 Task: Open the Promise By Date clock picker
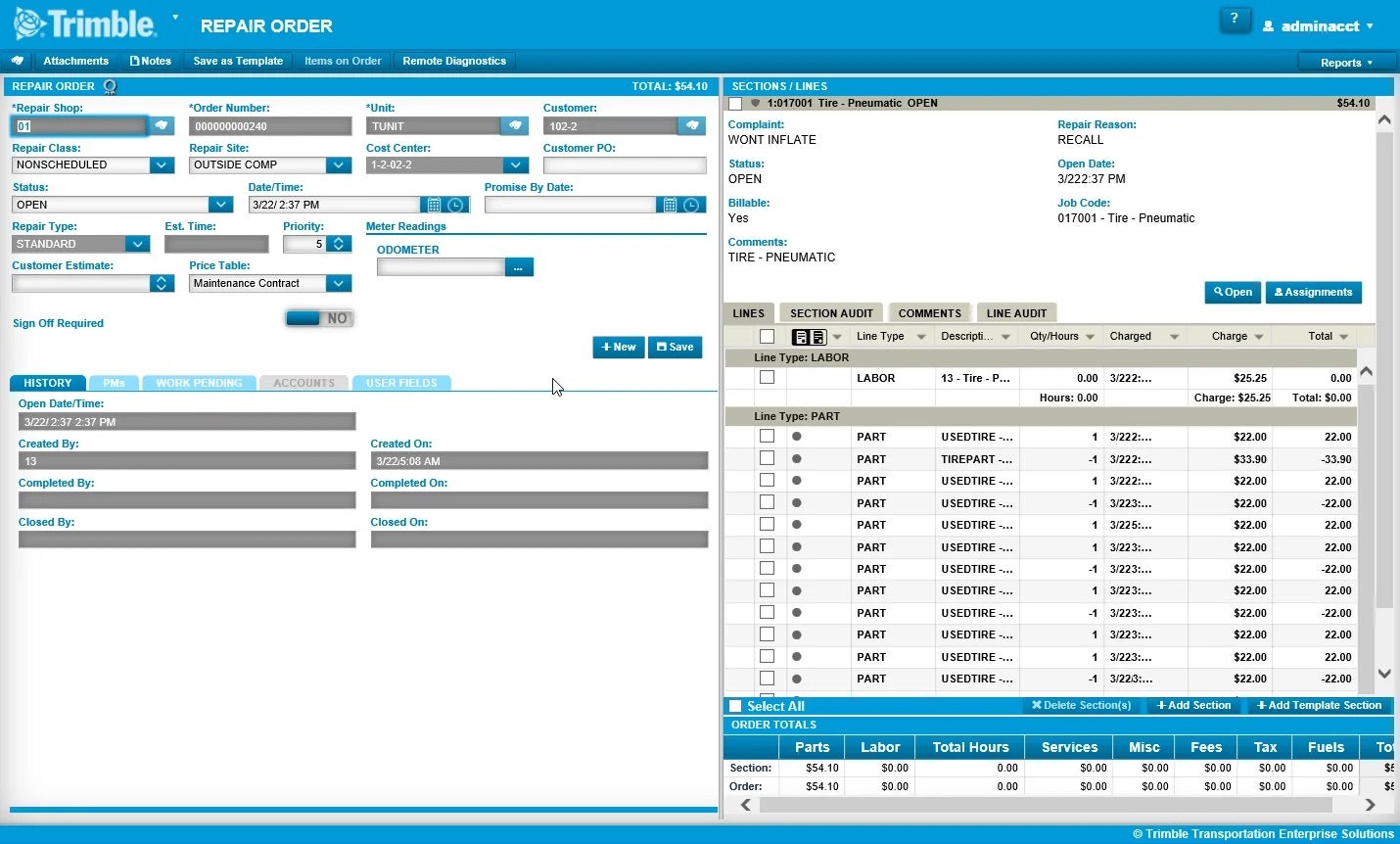691,205
